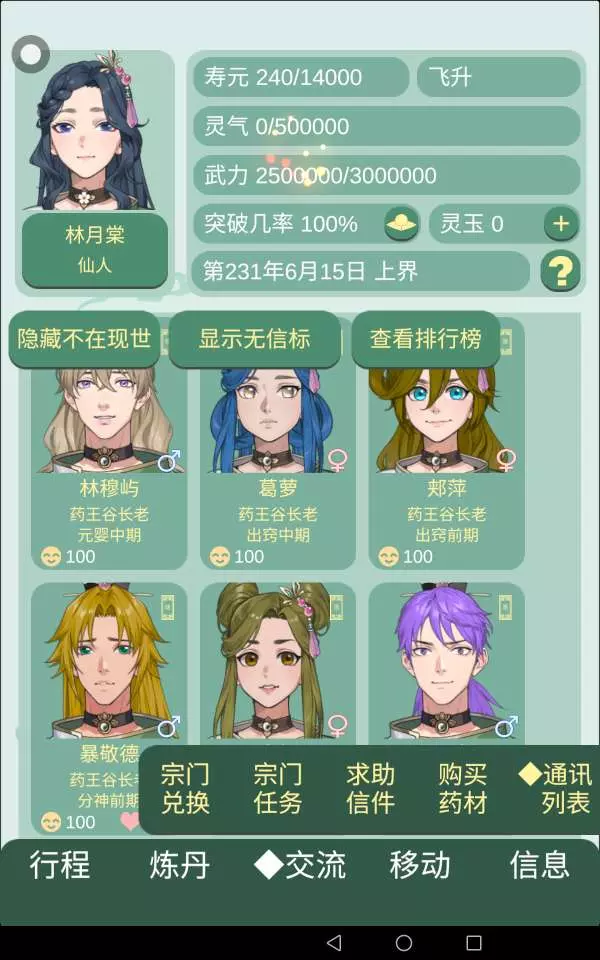This screenshot has width=600, height=960.
Task: Tap Android home circle icon
Action: (x=404, y=942)
